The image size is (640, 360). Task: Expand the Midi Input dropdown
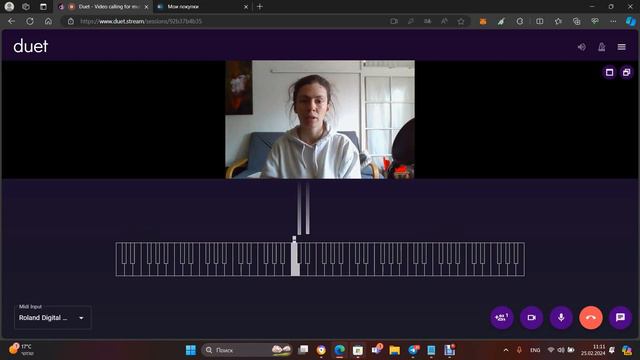[x=53, y=318]
